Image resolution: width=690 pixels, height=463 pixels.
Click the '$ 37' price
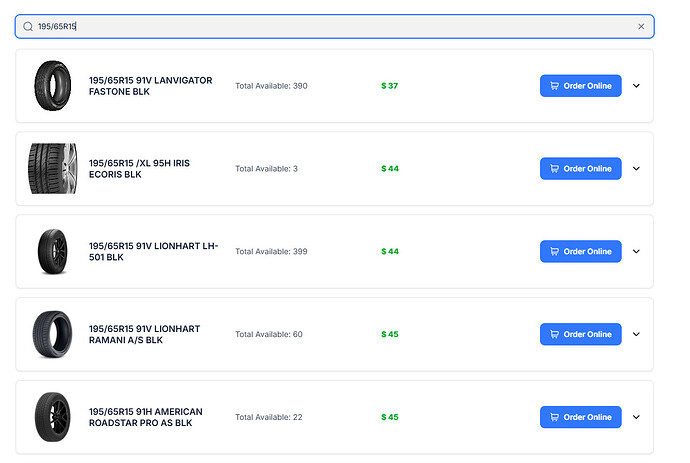point(389,86)
